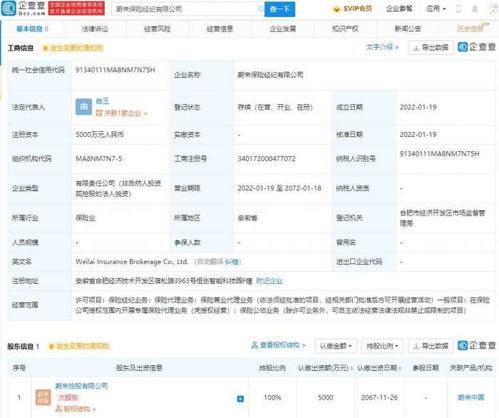The width and height of the screenshot is (499, 418).
Task: Click the shareholder company logo thumbnail
Action: click(43, 397)
